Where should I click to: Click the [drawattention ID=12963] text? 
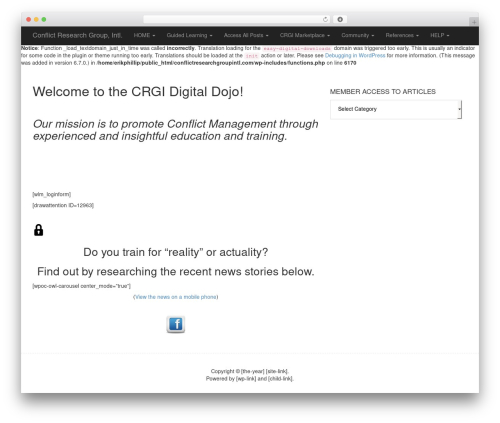click(x=63, y=205)
